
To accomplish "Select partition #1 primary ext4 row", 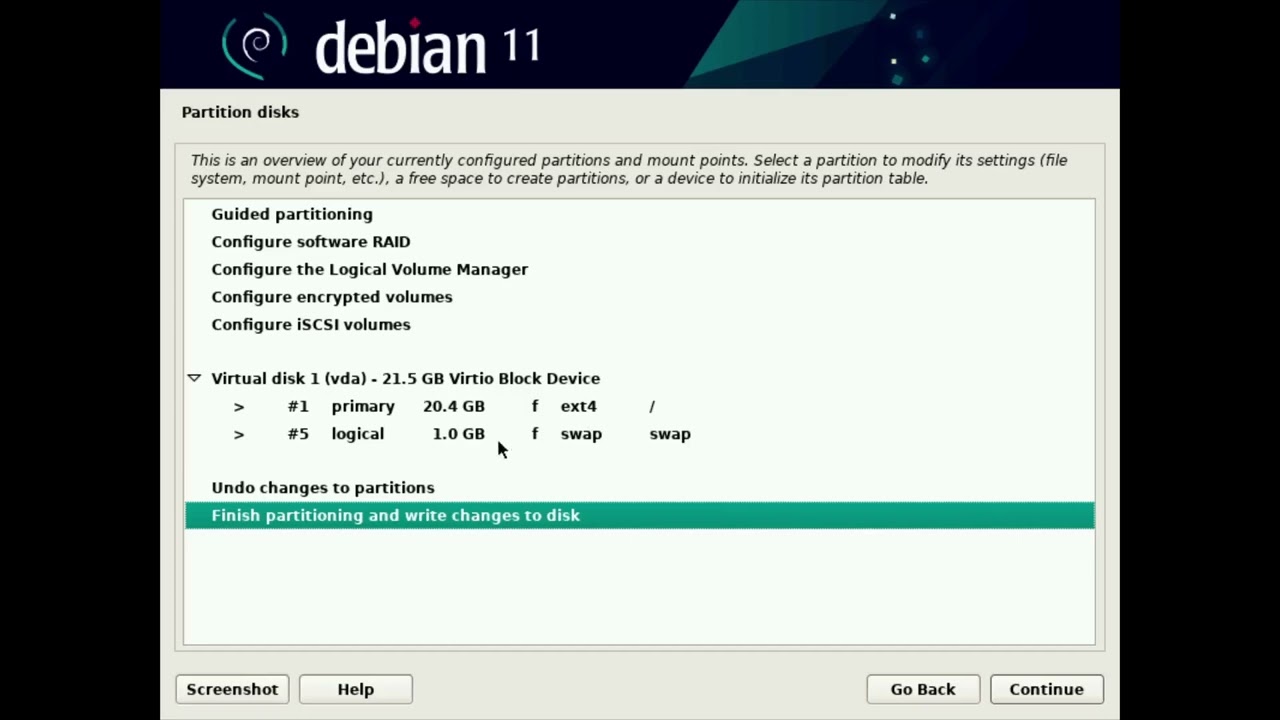I will 640,406.
